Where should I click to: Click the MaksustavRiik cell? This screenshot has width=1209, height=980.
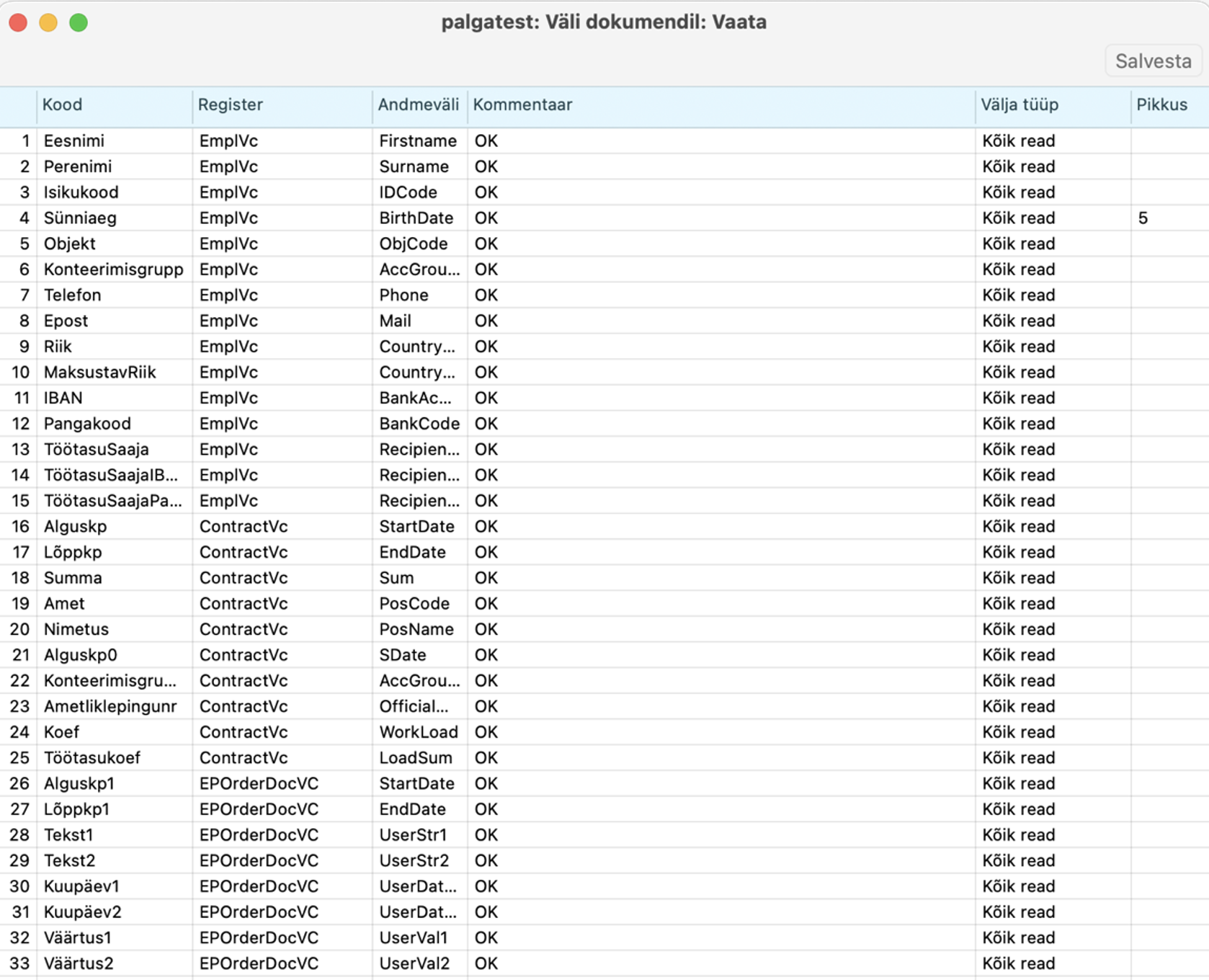115,373
